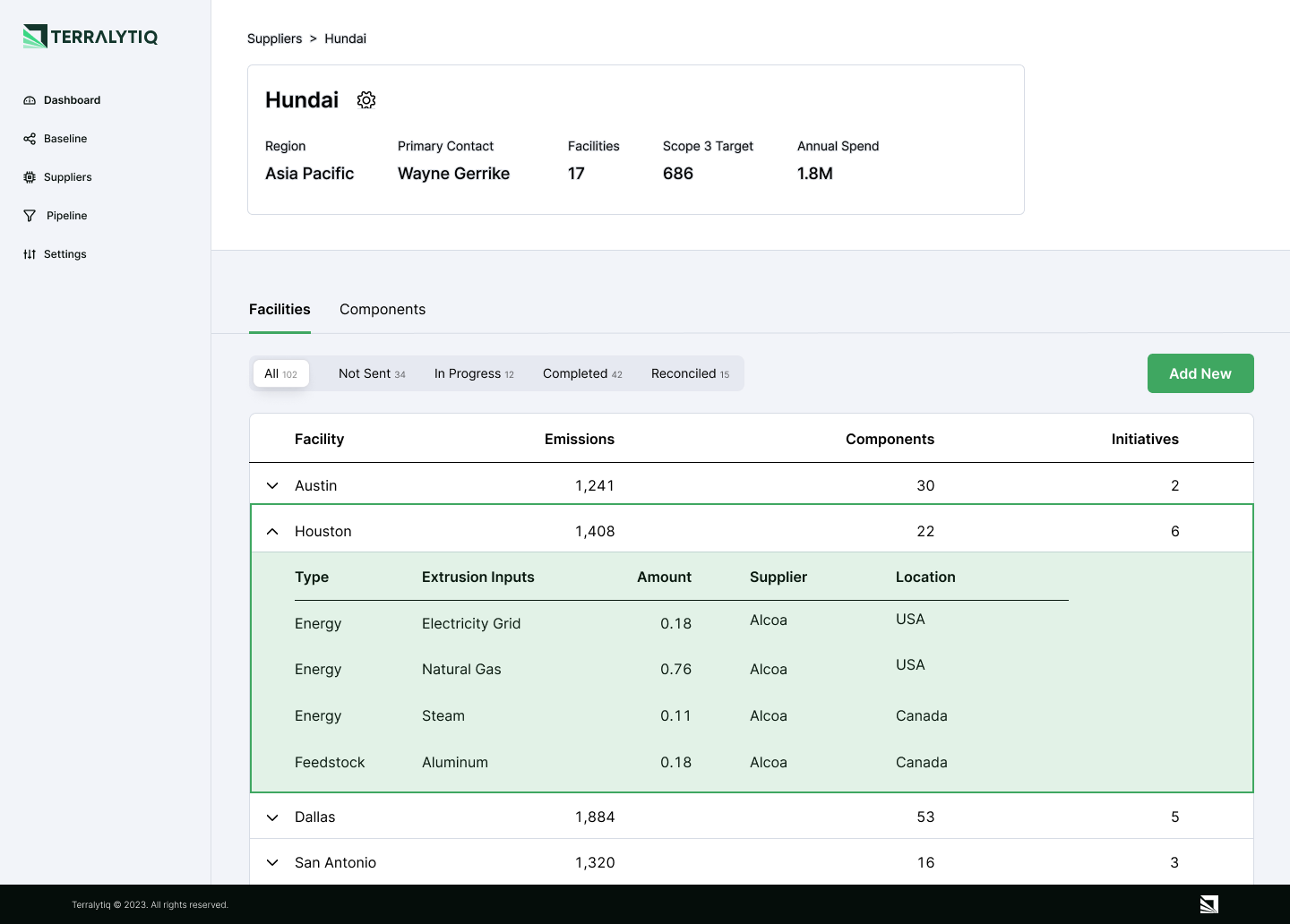Go to Suppliers breadcrumb link
The height and width of the screenshot is (924, 1290).
point(274,38)
